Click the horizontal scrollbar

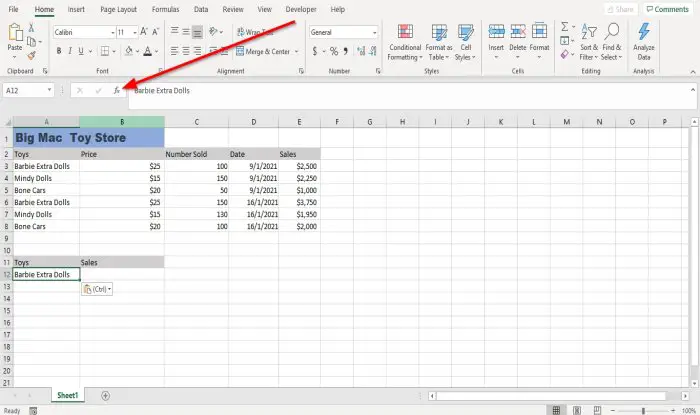[x=551, y=396]
